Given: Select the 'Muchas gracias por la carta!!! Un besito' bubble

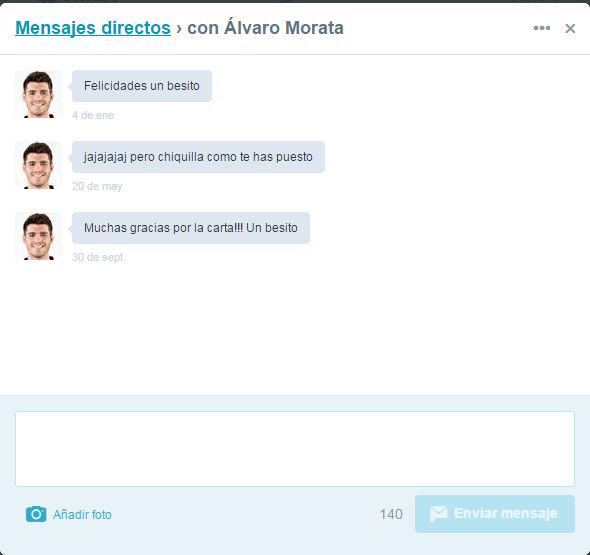Looking at the screenshot, I should pos(191,228).
